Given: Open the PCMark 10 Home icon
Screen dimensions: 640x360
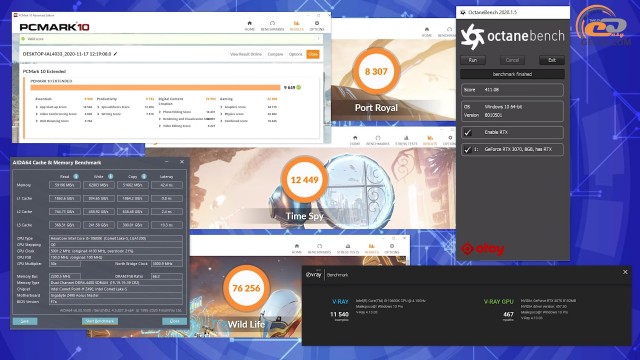Looking at the screenshot, I should pos(249,24).
